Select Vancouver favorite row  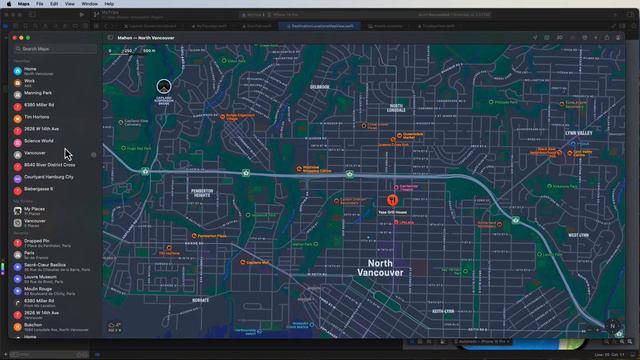[55, 155]
